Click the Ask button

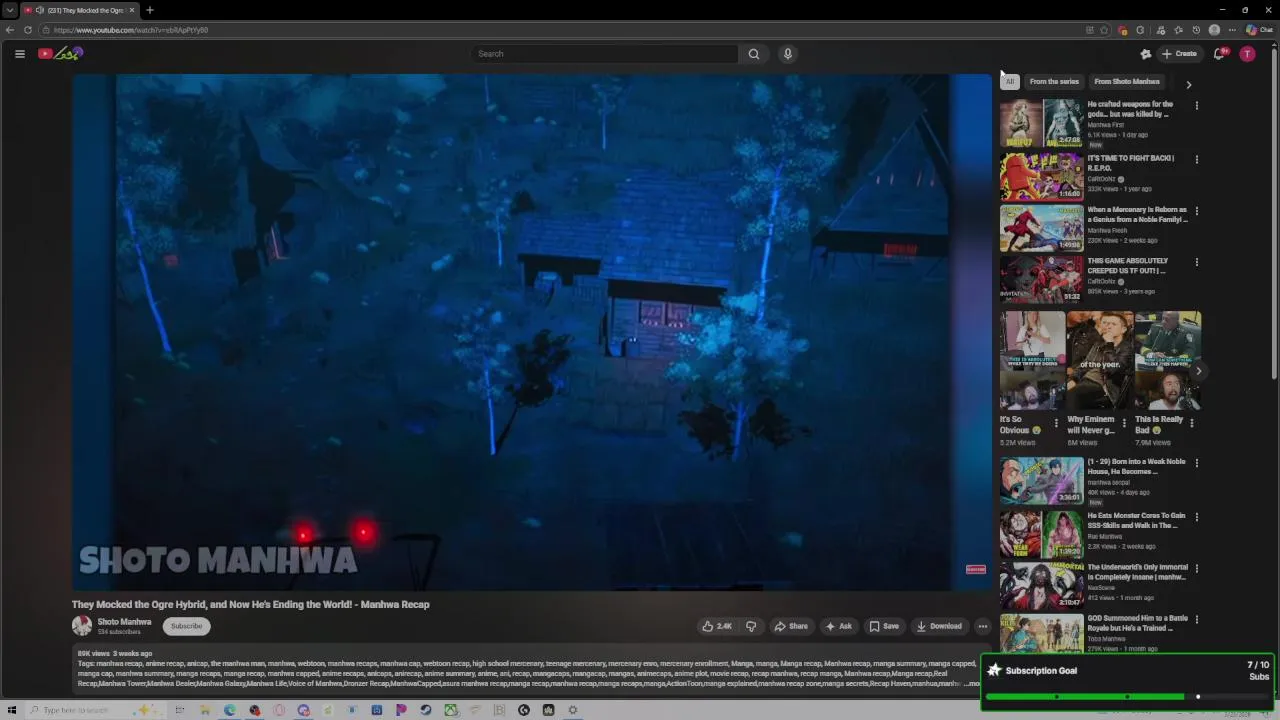coord(838,626)
